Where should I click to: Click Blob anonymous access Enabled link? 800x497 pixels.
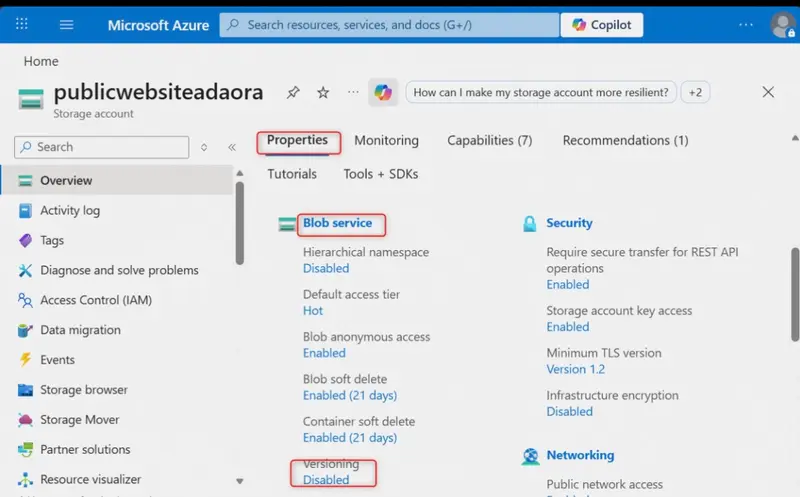(324, 353)
